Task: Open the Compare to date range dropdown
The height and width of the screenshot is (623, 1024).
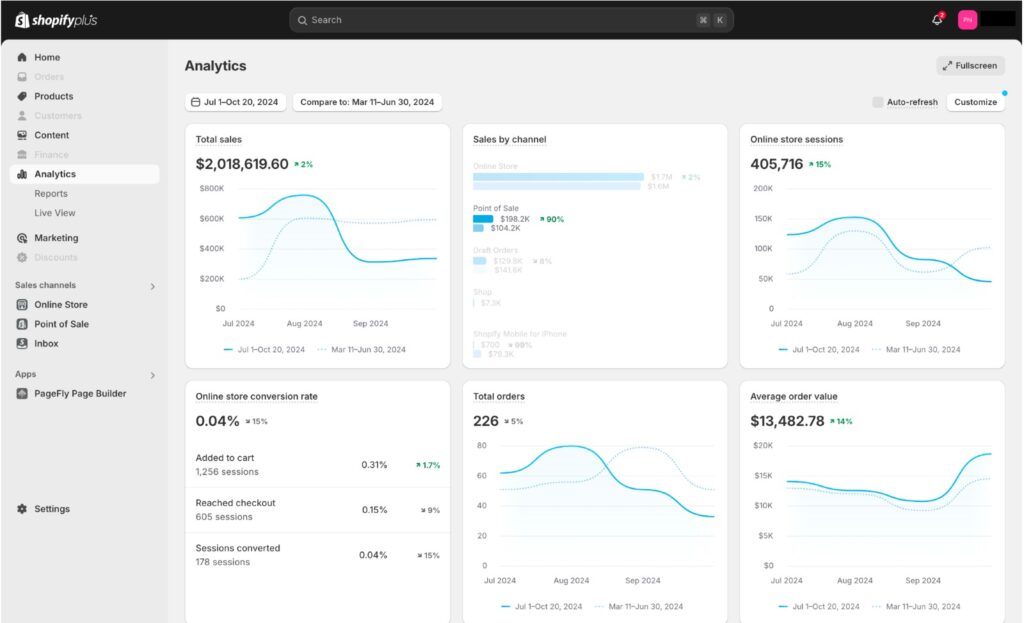Action: coord(367,102)
